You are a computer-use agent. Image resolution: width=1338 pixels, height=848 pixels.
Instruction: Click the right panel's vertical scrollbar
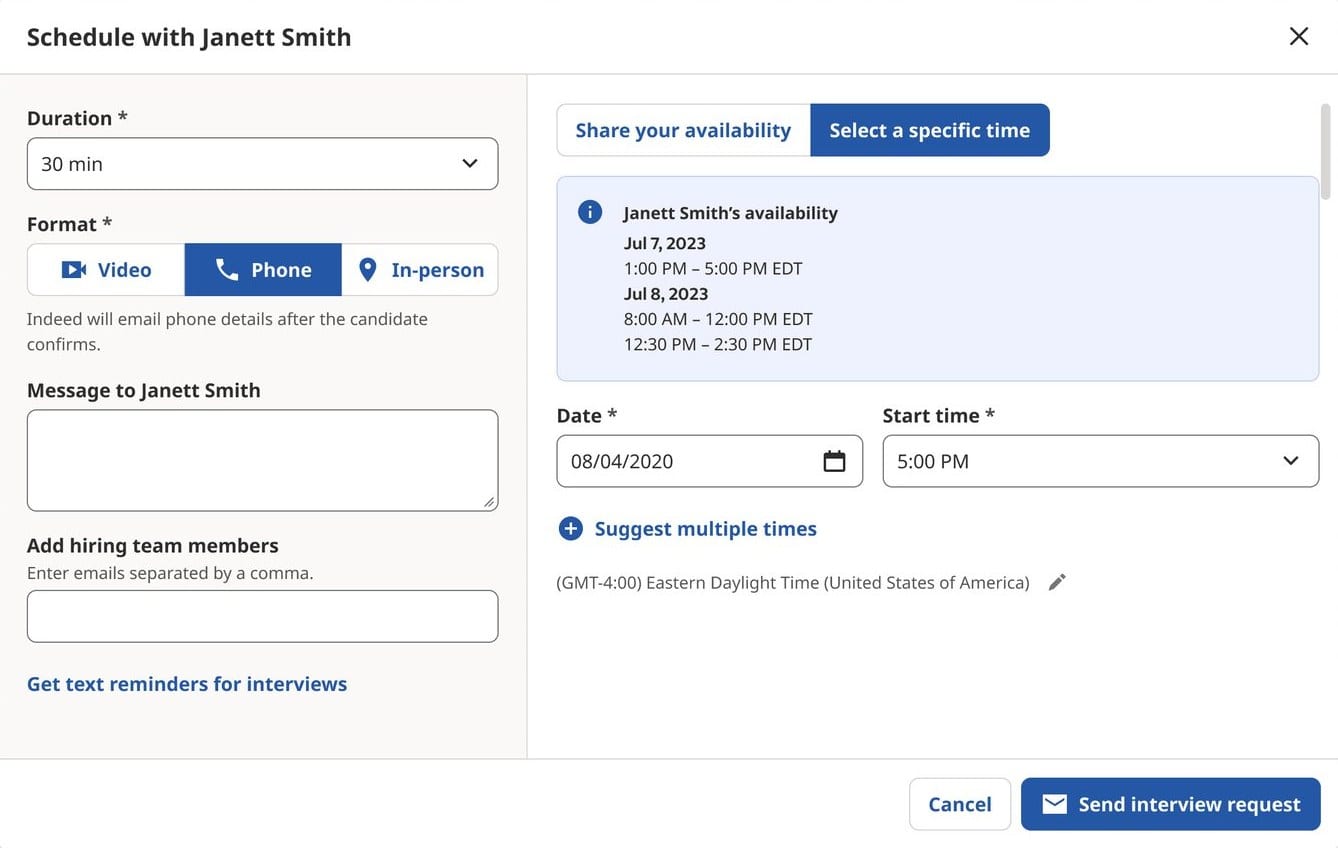tap(1326, 152)
